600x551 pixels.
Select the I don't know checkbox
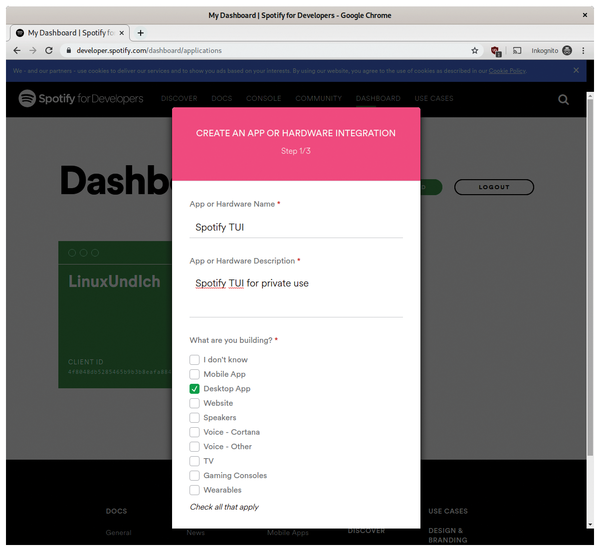coord(195,359)
